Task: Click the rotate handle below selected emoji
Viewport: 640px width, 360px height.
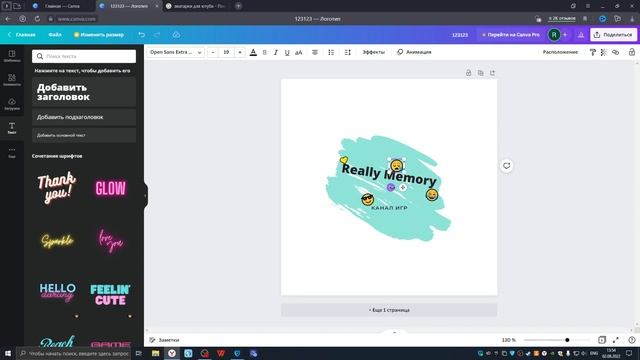Action: pos(391,187)
